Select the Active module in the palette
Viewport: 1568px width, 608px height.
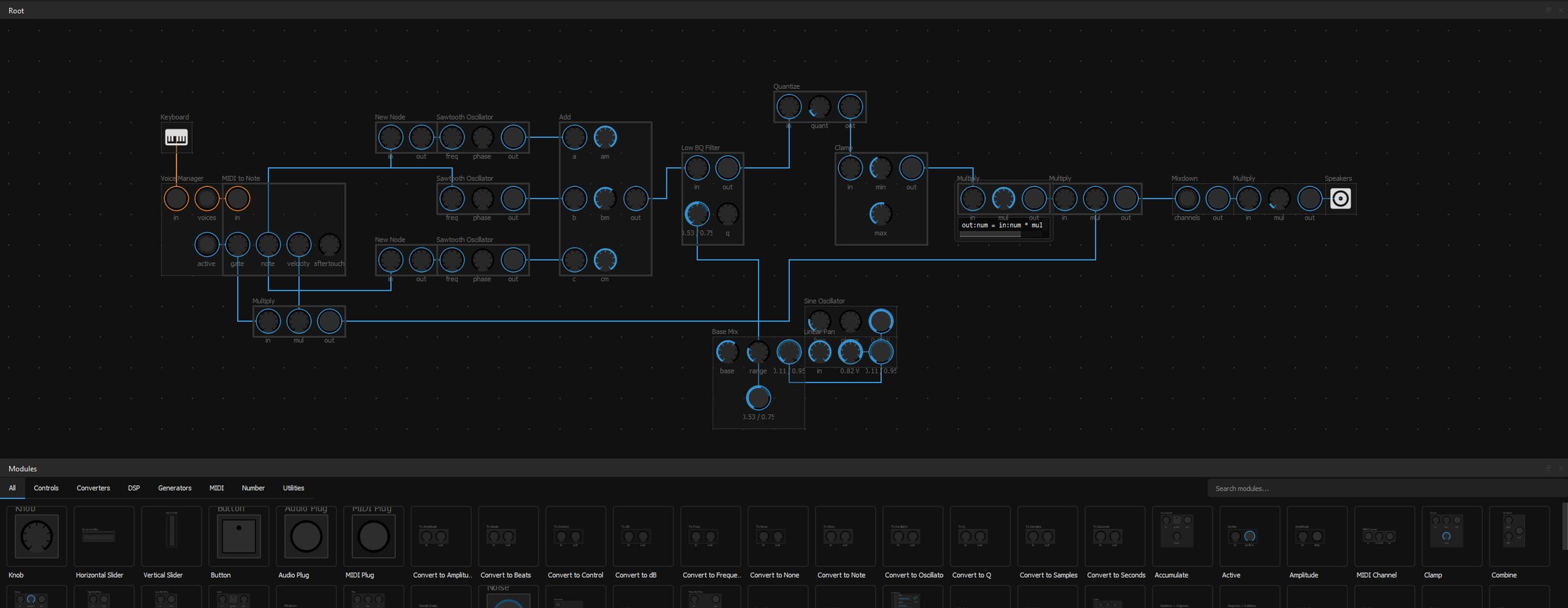(1249, 536)
